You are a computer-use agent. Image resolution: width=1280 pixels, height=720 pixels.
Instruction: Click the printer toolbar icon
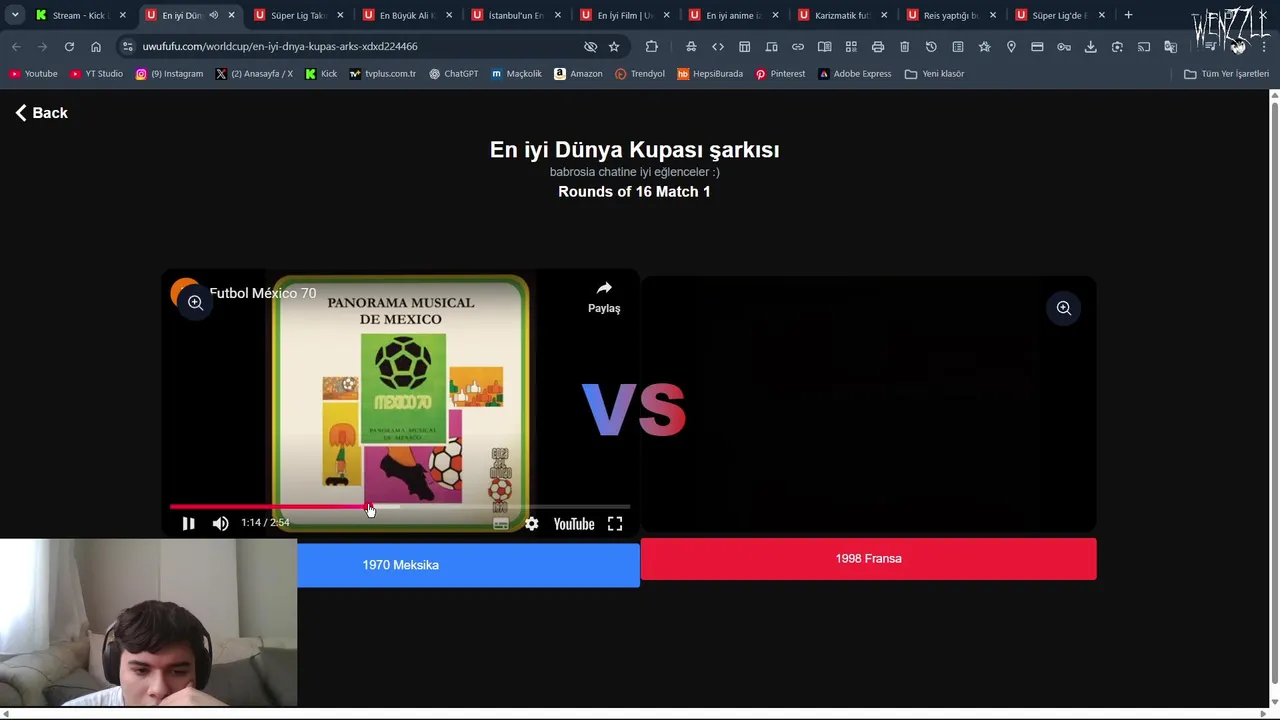878,46
